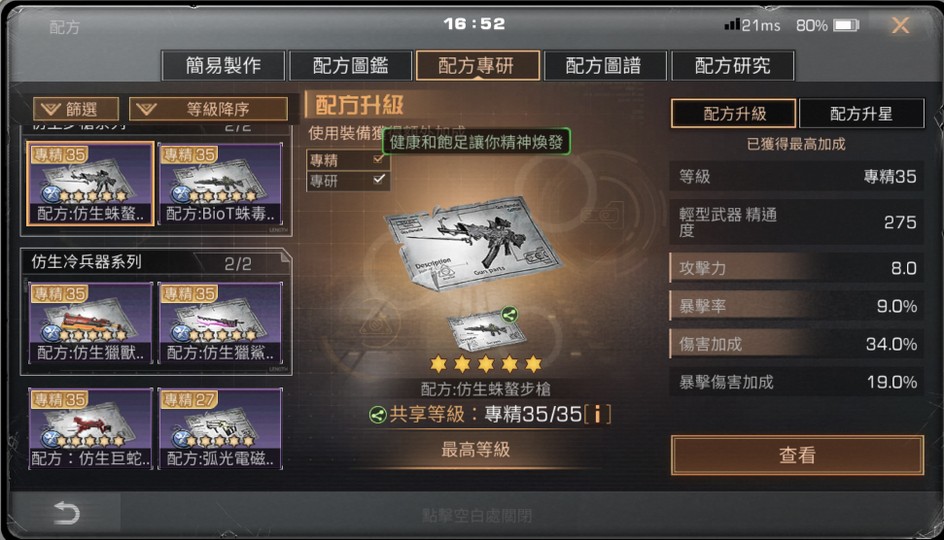This screenshot has width=944, height=540.
Task: Click the 查看 button
Action: [x=797, y=455]
